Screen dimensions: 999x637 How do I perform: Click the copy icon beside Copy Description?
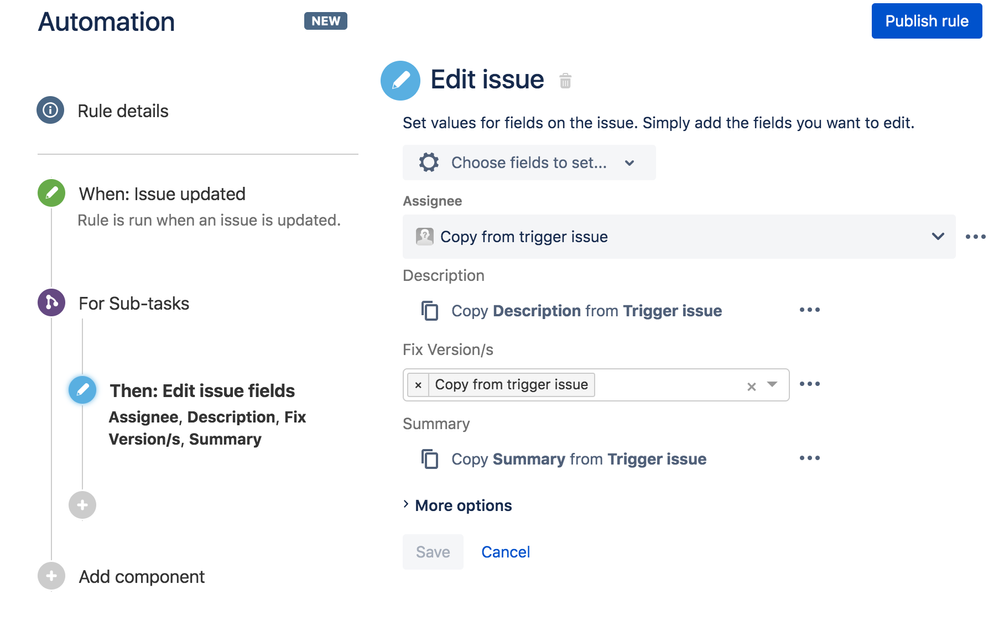pyautogui.click(x=429, y=310)
